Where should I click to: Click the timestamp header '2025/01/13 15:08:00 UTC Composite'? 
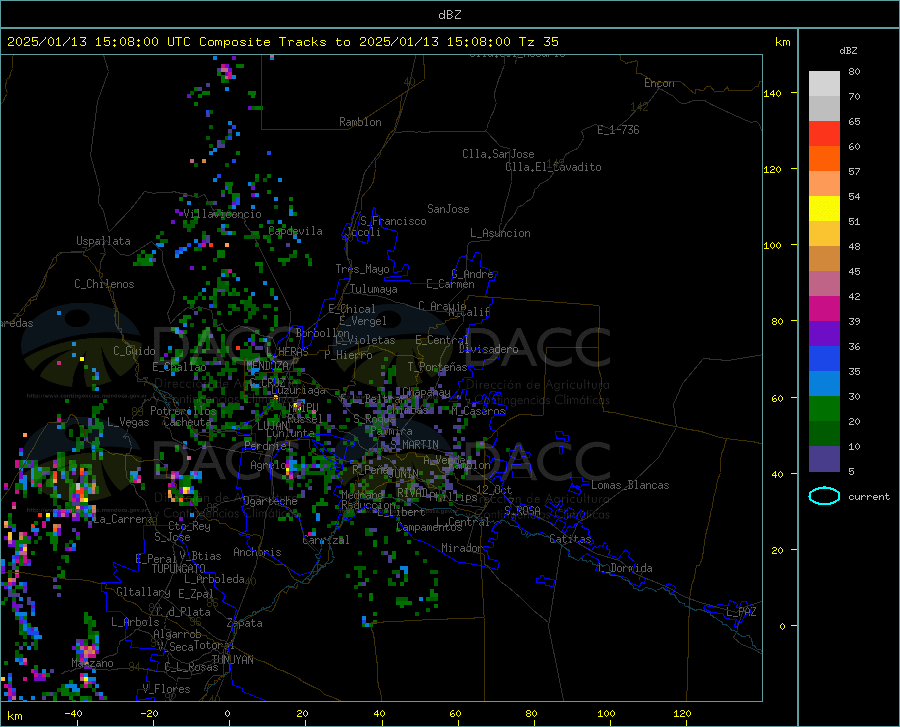(138, 42)
